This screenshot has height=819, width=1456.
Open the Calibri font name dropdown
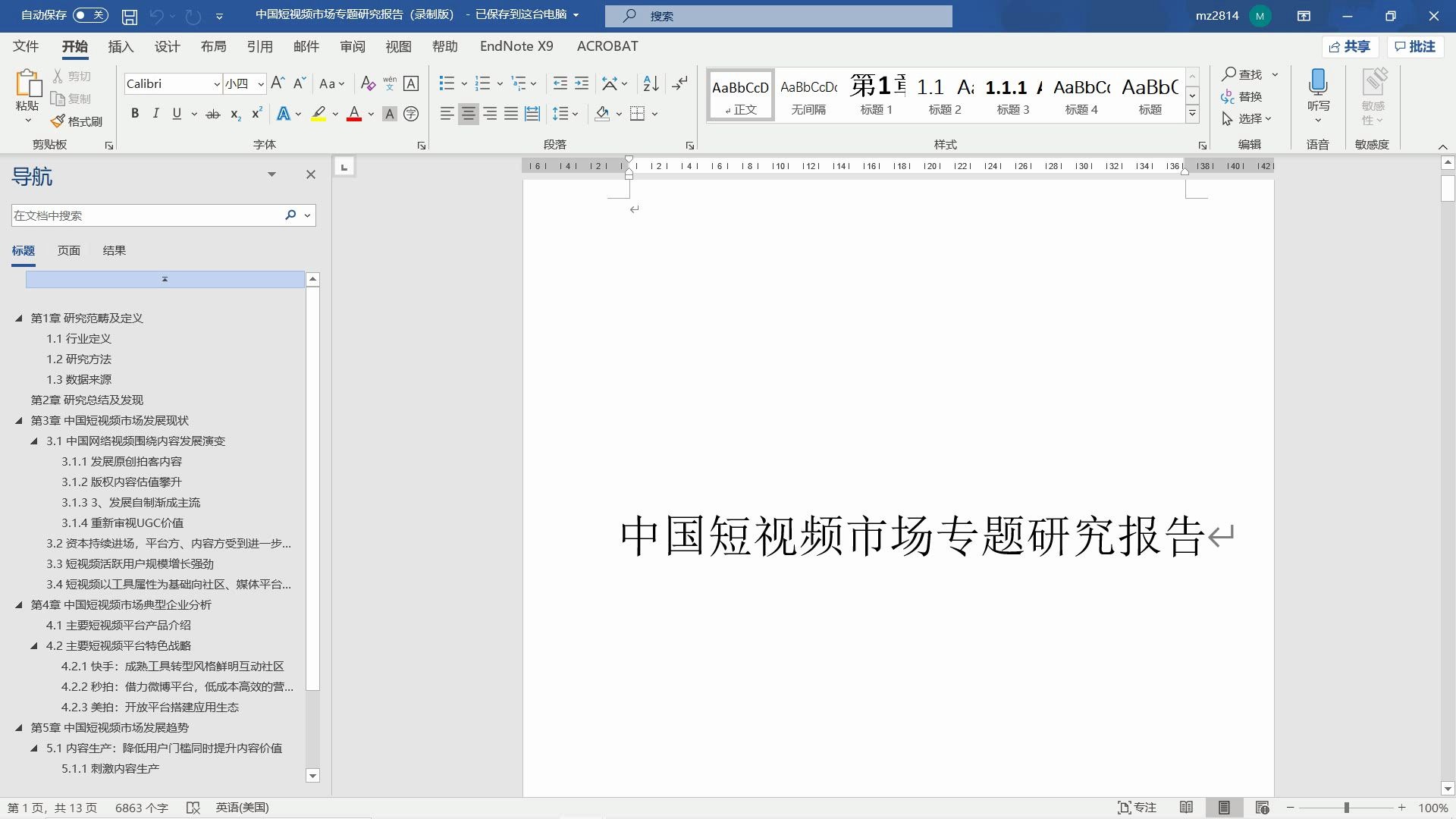coord(216,84)
